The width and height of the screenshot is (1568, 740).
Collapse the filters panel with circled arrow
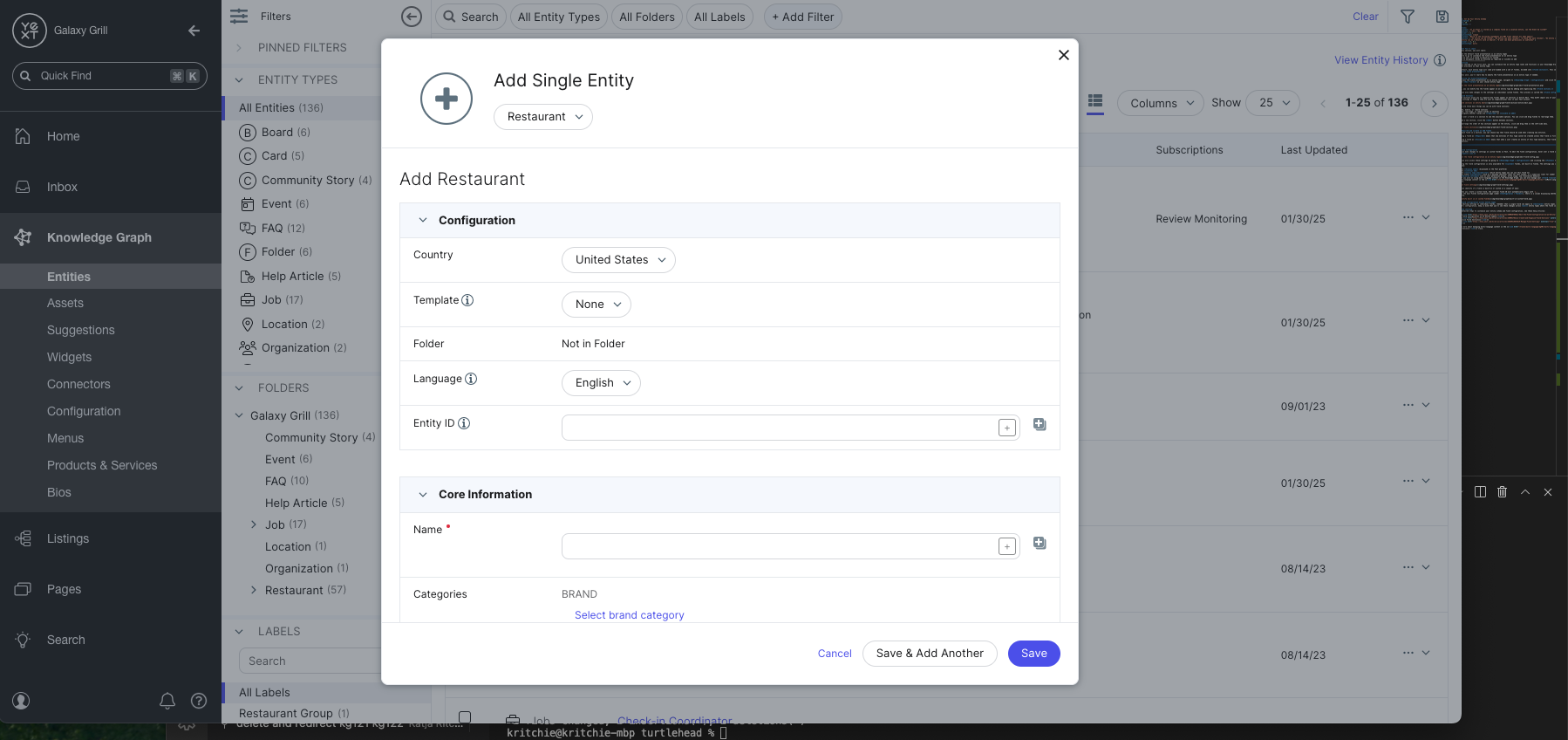click(412, 17)
